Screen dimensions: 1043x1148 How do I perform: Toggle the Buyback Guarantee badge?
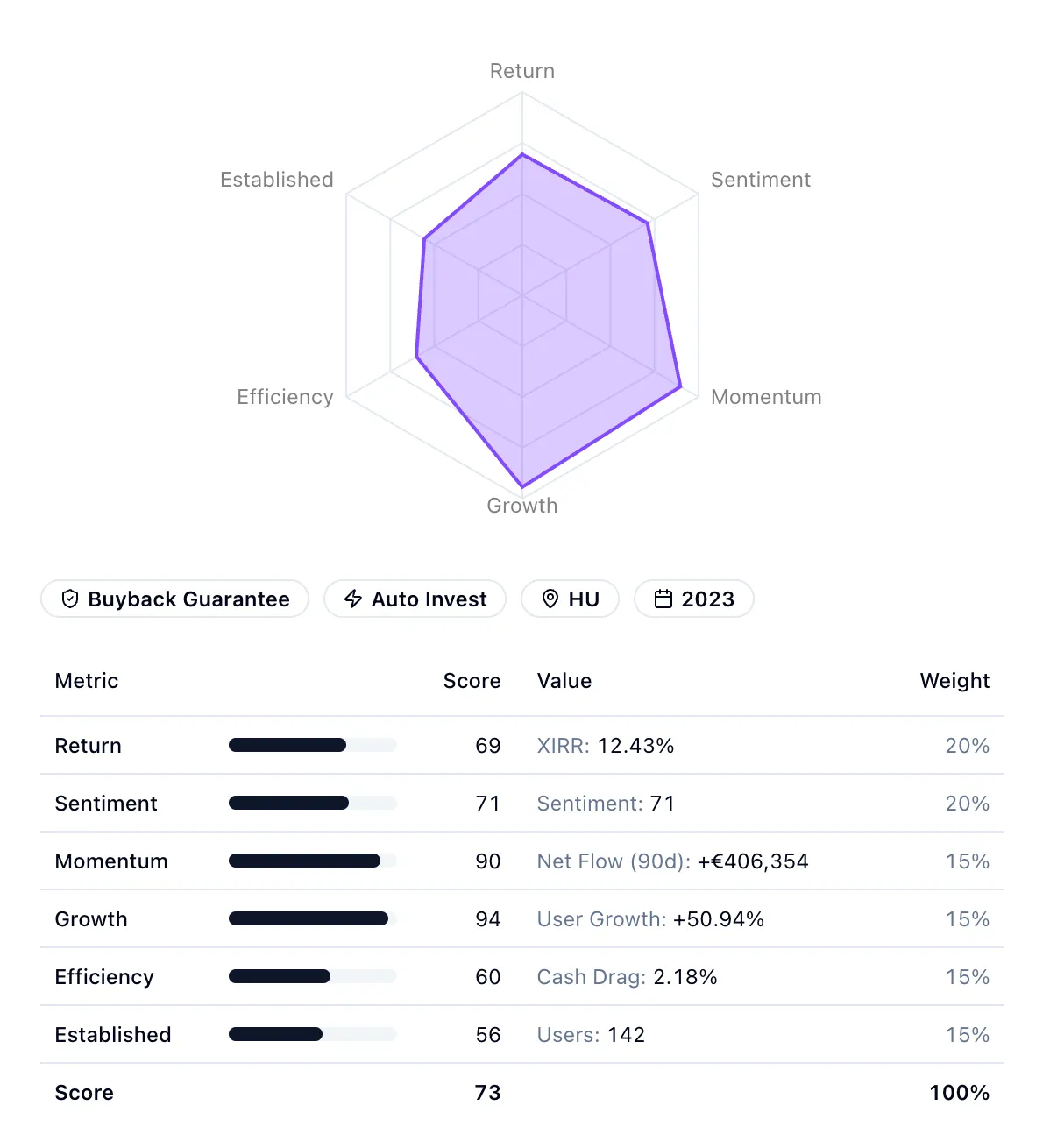point(174,599)
